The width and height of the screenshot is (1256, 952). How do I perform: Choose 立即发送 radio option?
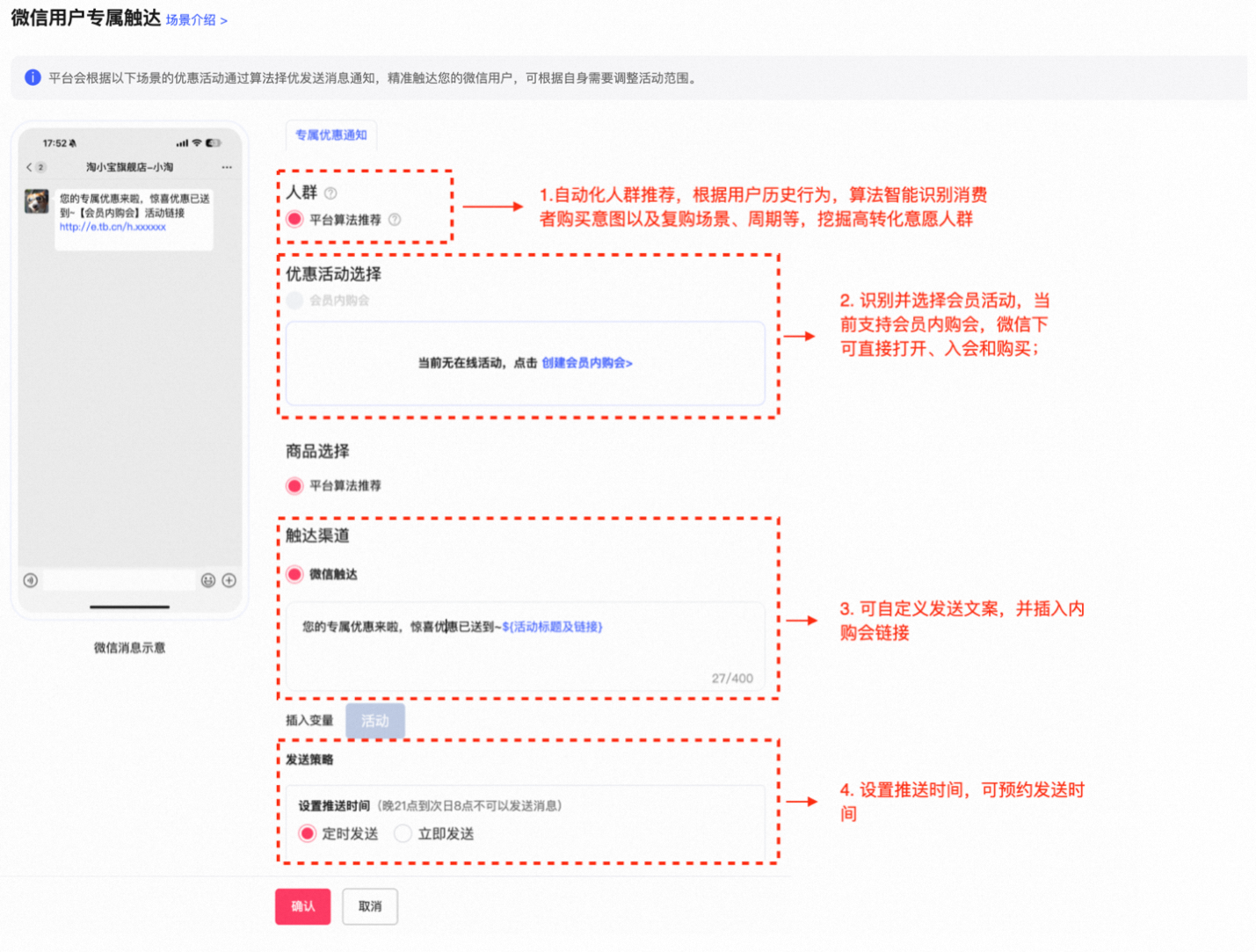[403, 833]
